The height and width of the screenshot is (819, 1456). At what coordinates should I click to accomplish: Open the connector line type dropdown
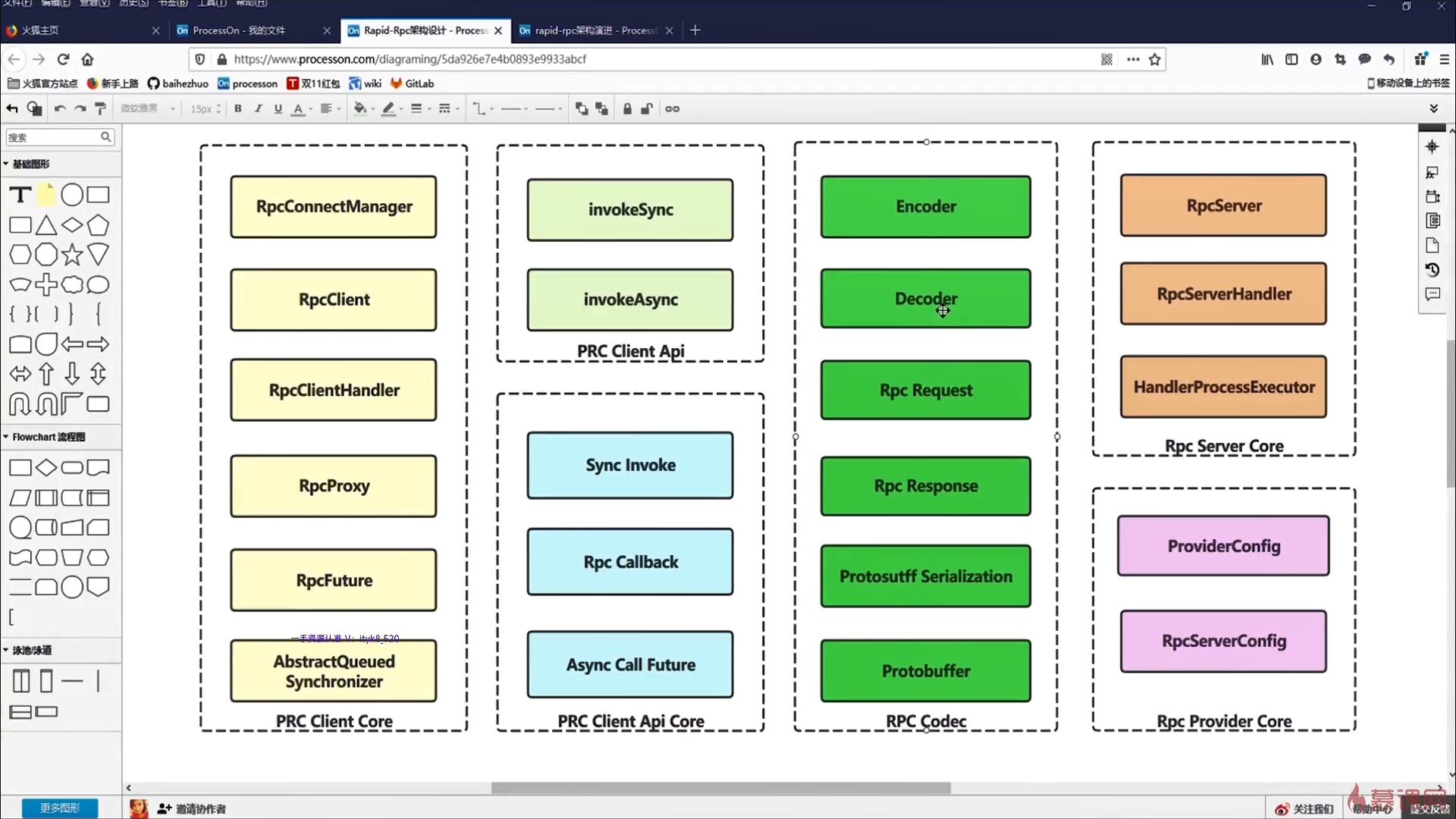pyautogui.click(x=482, y=108)
